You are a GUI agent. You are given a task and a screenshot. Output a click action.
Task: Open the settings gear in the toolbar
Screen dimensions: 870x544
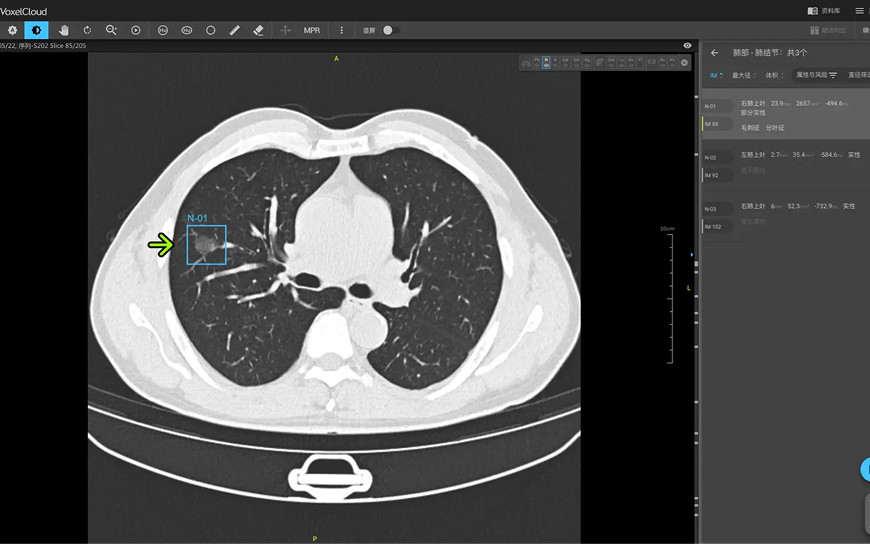[x=12, y=30]
